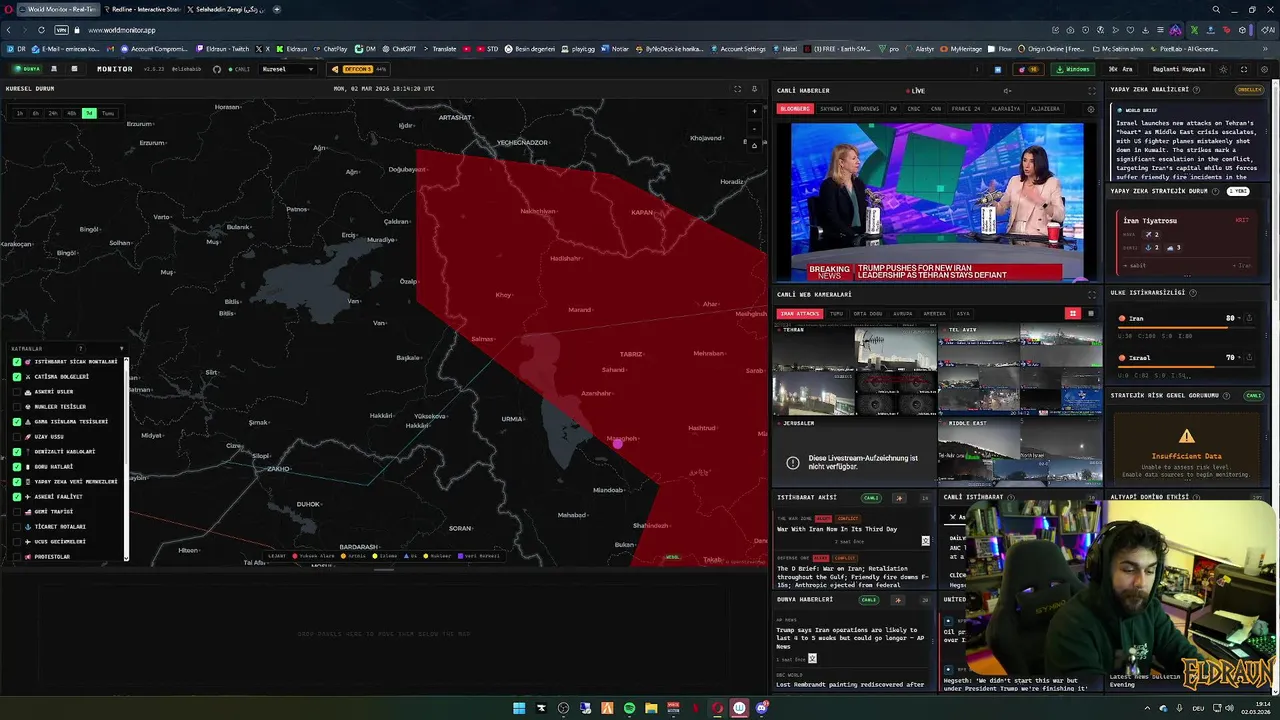Disable the Denizaltı Kabloları layer

17,452
